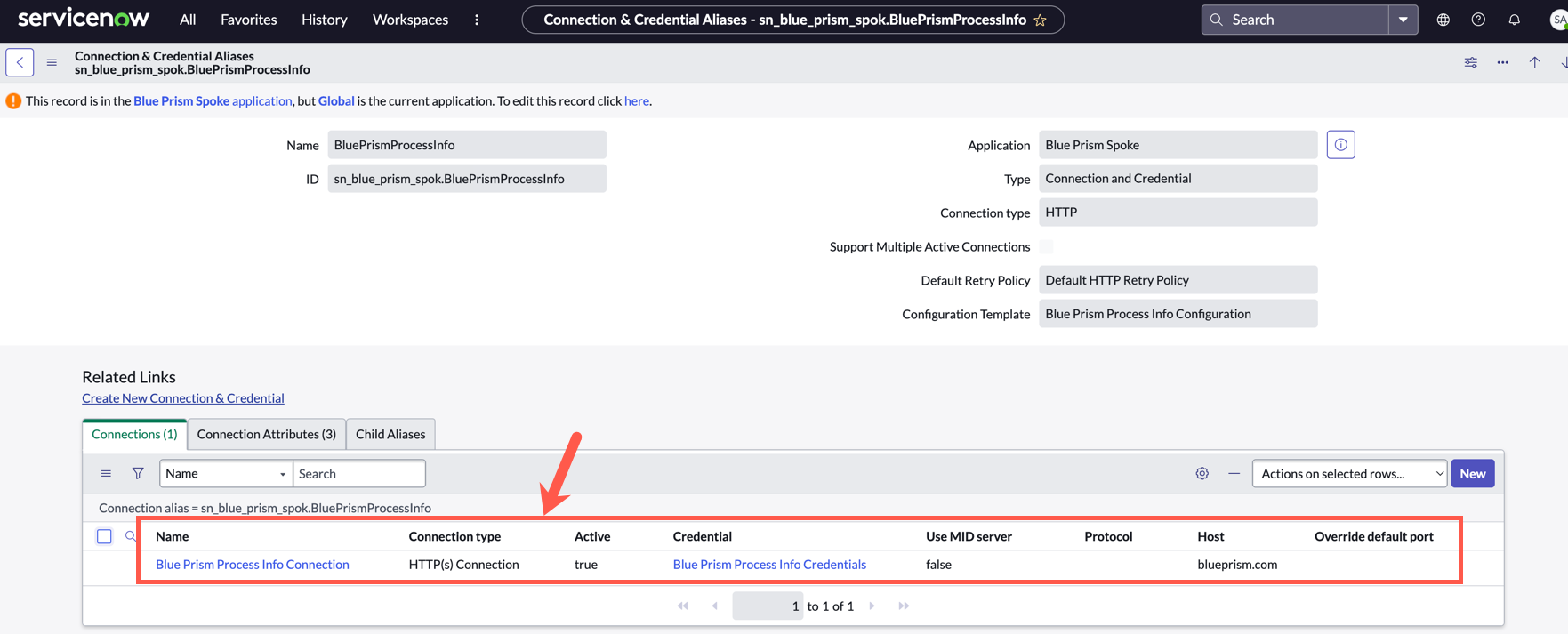Expand the search scope dropdown arrow
The height and width of the screenshot is (634, 1568).
(x=1403, y=20)
